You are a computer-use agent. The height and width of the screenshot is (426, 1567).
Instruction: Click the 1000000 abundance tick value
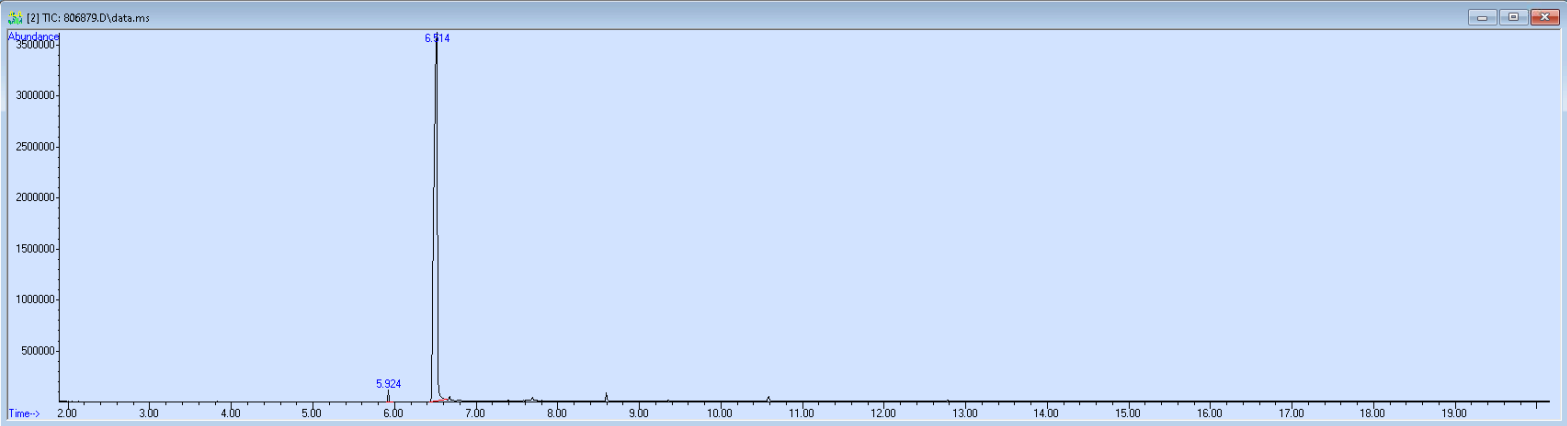[x=35, y=300]
